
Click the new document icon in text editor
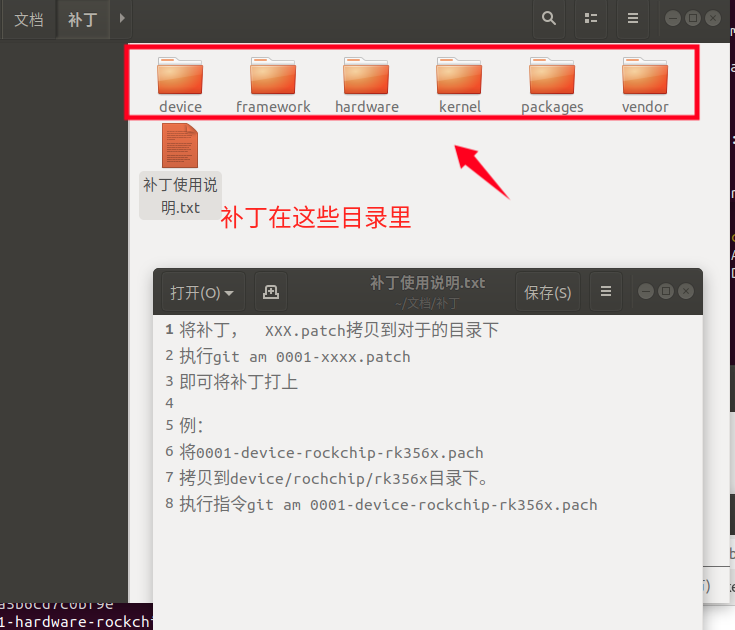[271, 292]
